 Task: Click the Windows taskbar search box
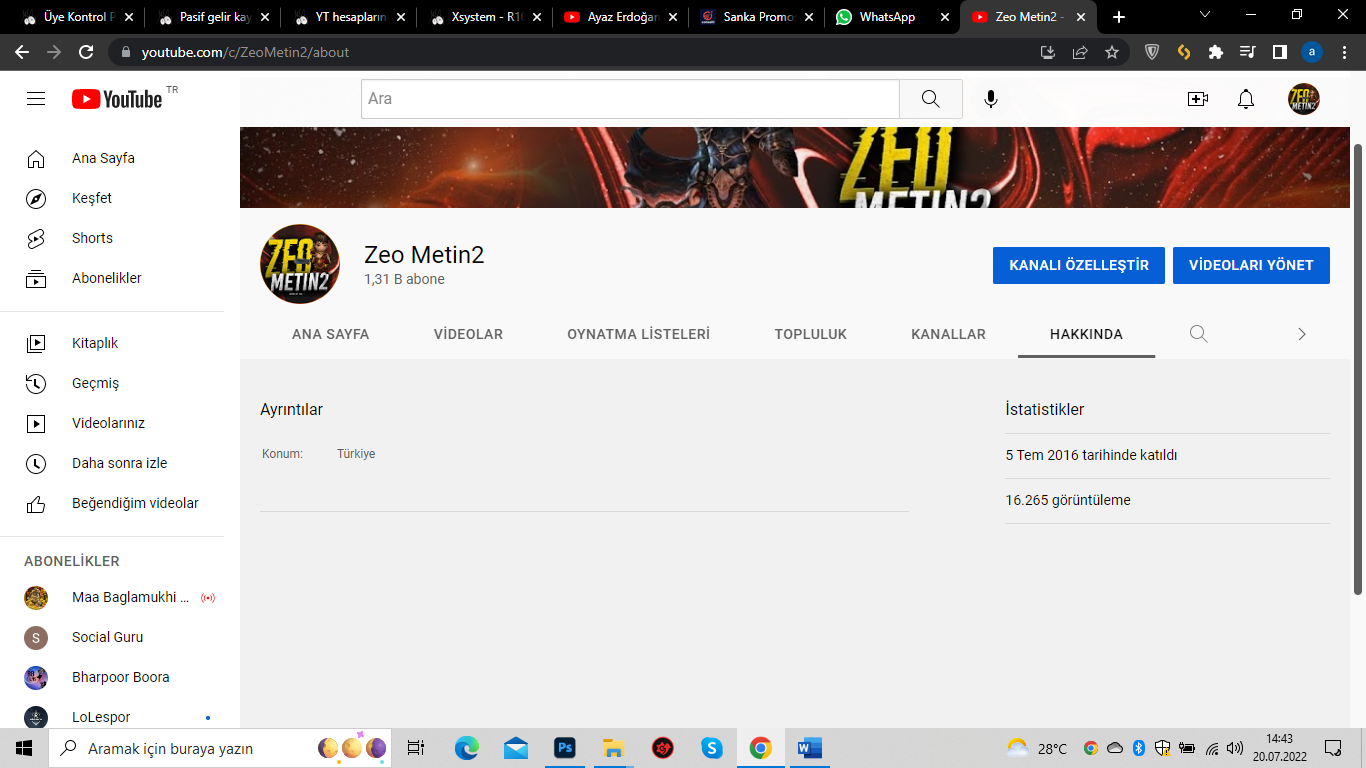point(220,748)
